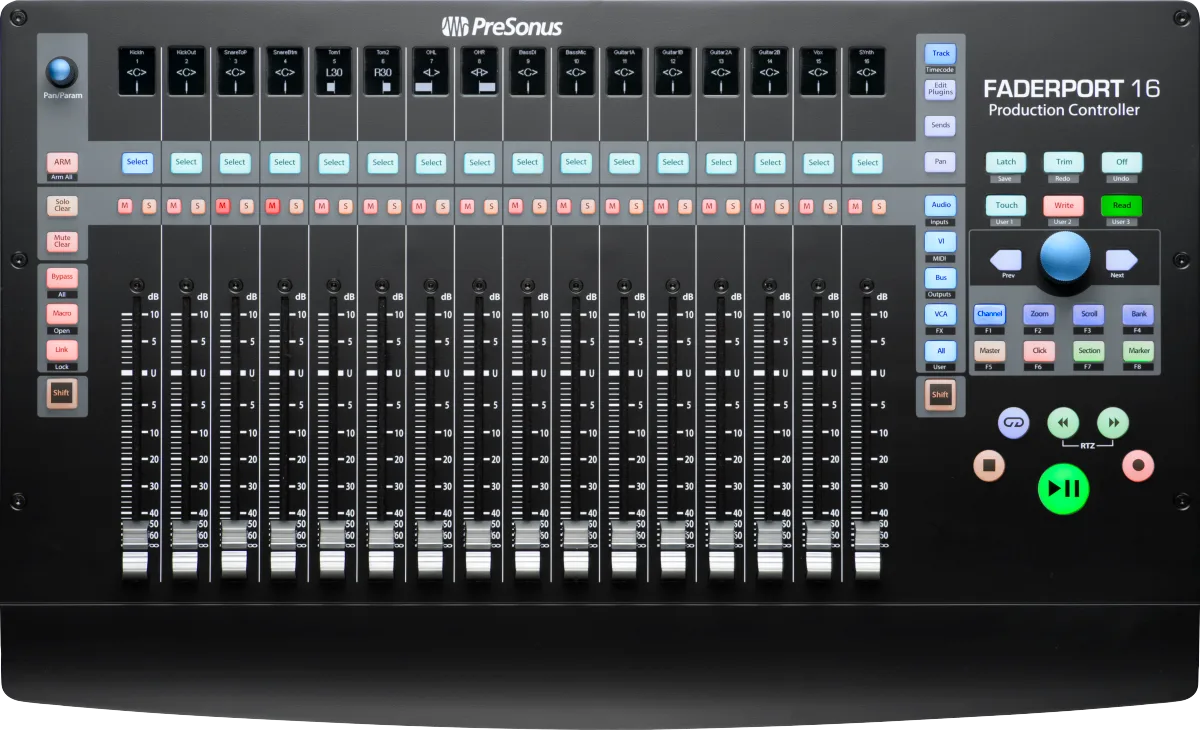Viewport: 1200px width, 730px height.
Task: Click the Write automation button
Action: [x=1063, y=206]
